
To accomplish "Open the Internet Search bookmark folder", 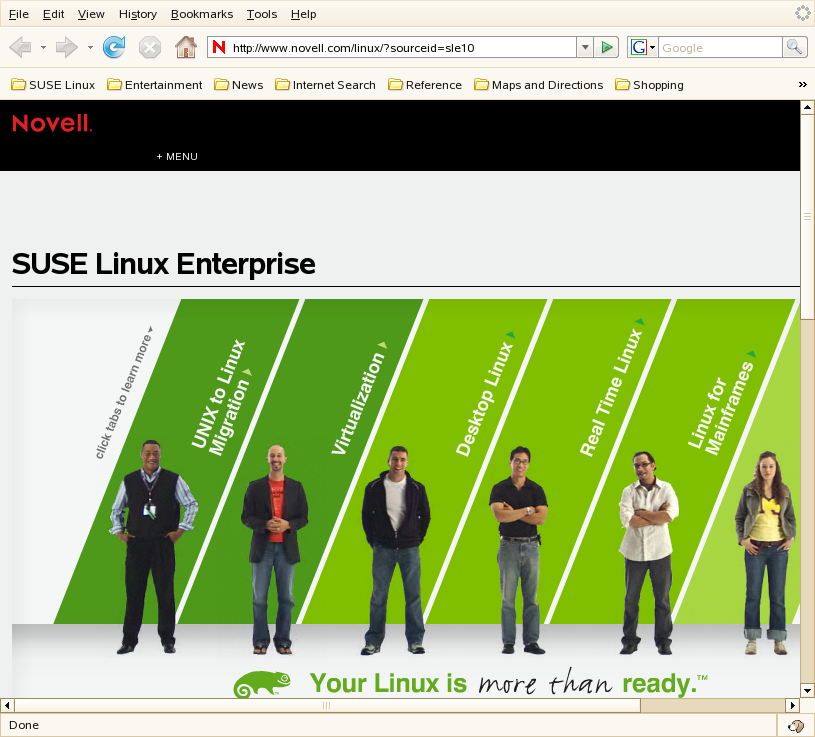I will coord(325,85).
